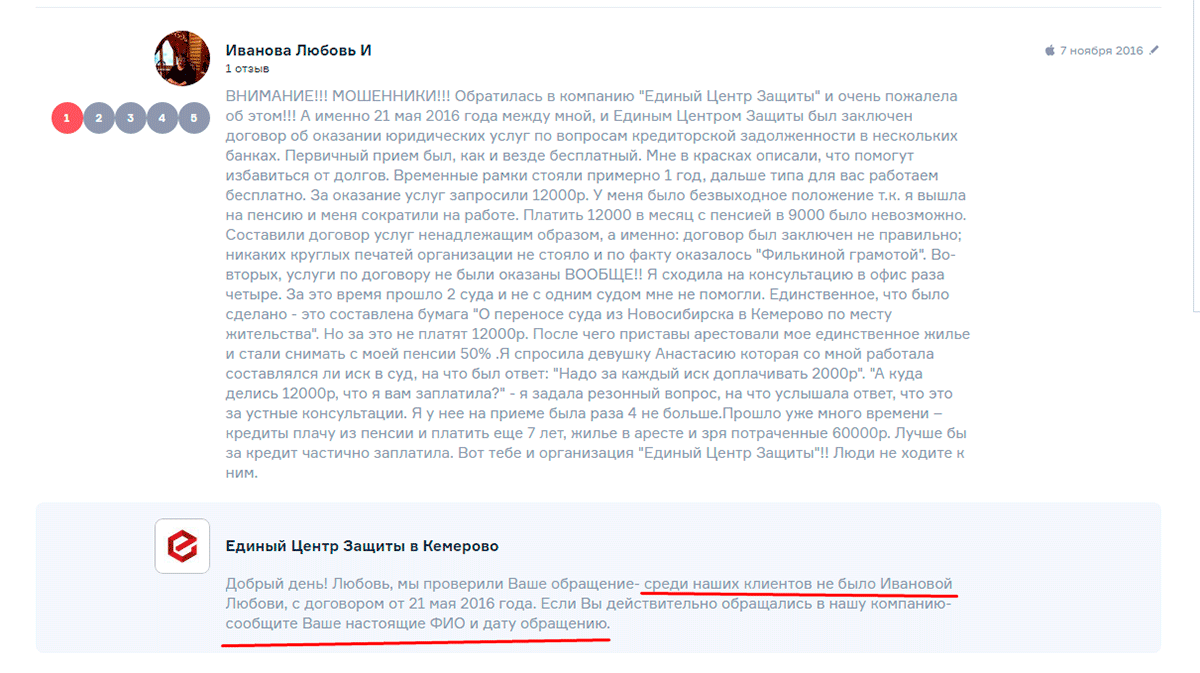Click Единый Центр Защиты company logo
1200x673 pixels.
click(x=182, y=546)
